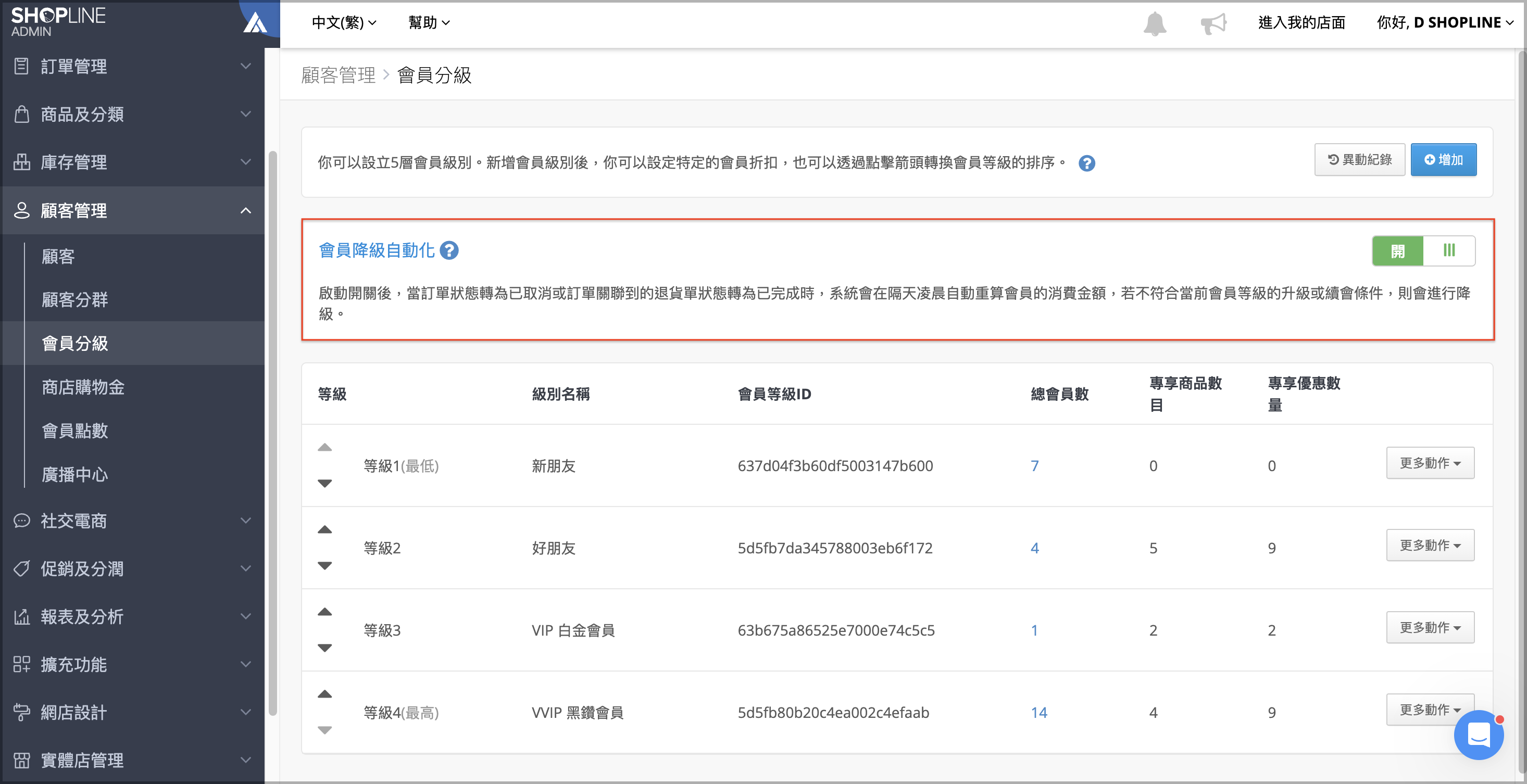Open 更多動作 dropdown for 新朋友
Image resolution: width=1527 pixels, height=784 pixels.
[x=1430, y=463]
